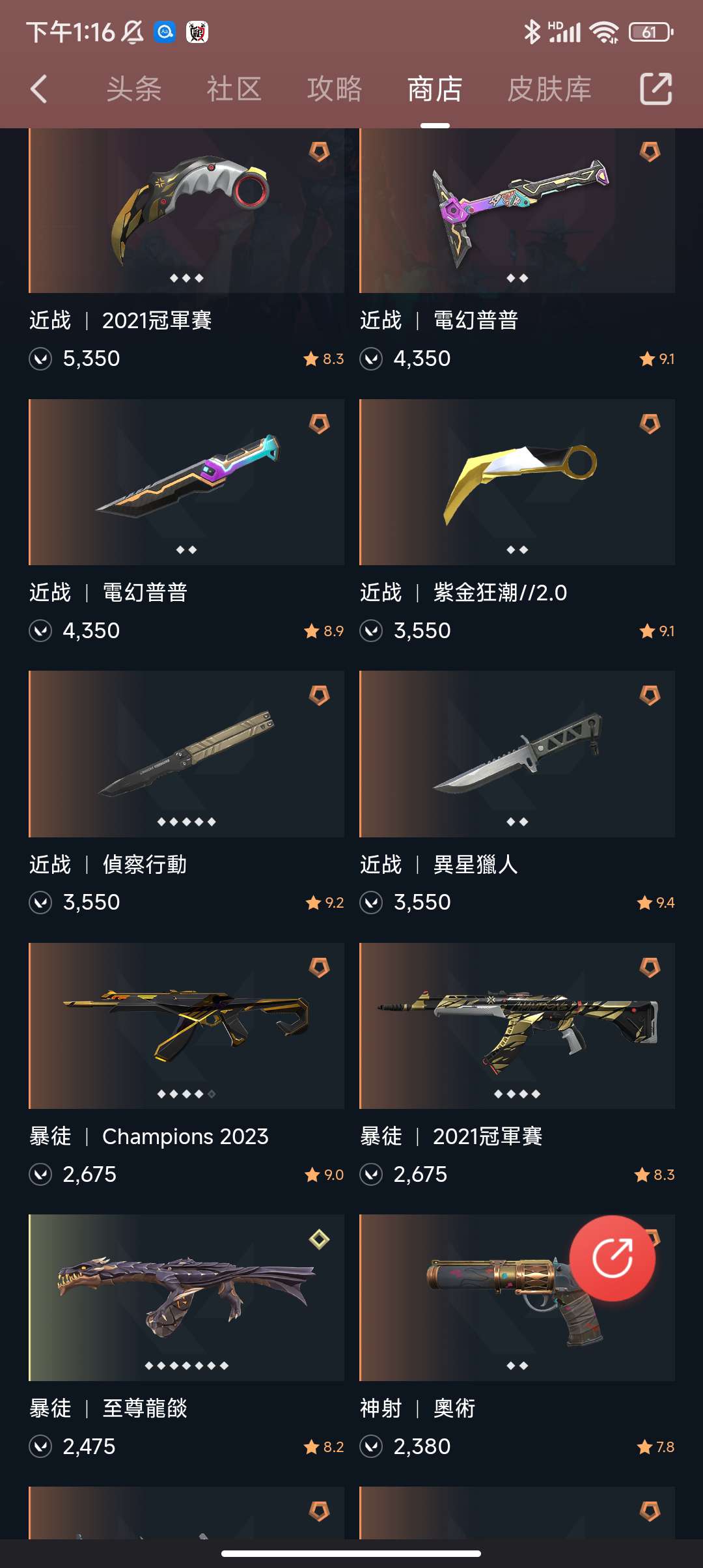Tap the tier badge on 2021冠軍賽 melee card

point(319,152)
